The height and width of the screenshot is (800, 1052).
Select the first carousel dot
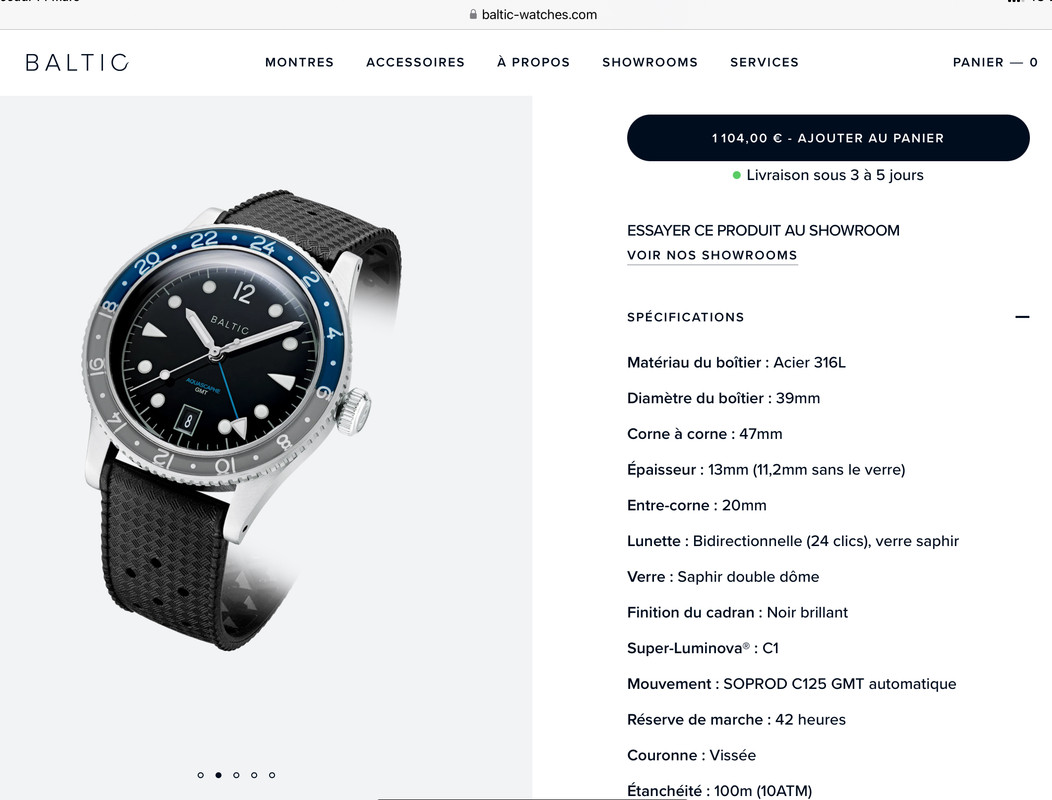201,775
